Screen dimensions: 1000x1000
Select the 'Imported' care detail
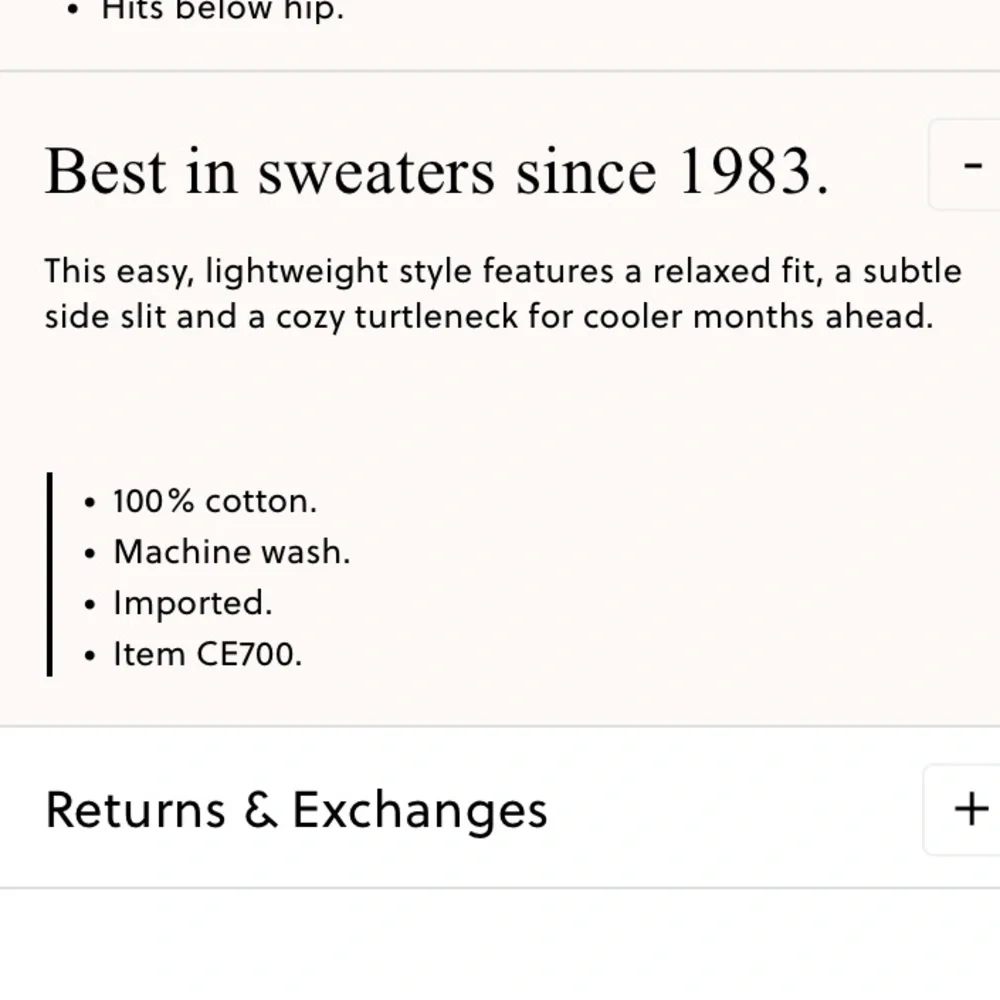pyautogui.click(x=194, y=602)
